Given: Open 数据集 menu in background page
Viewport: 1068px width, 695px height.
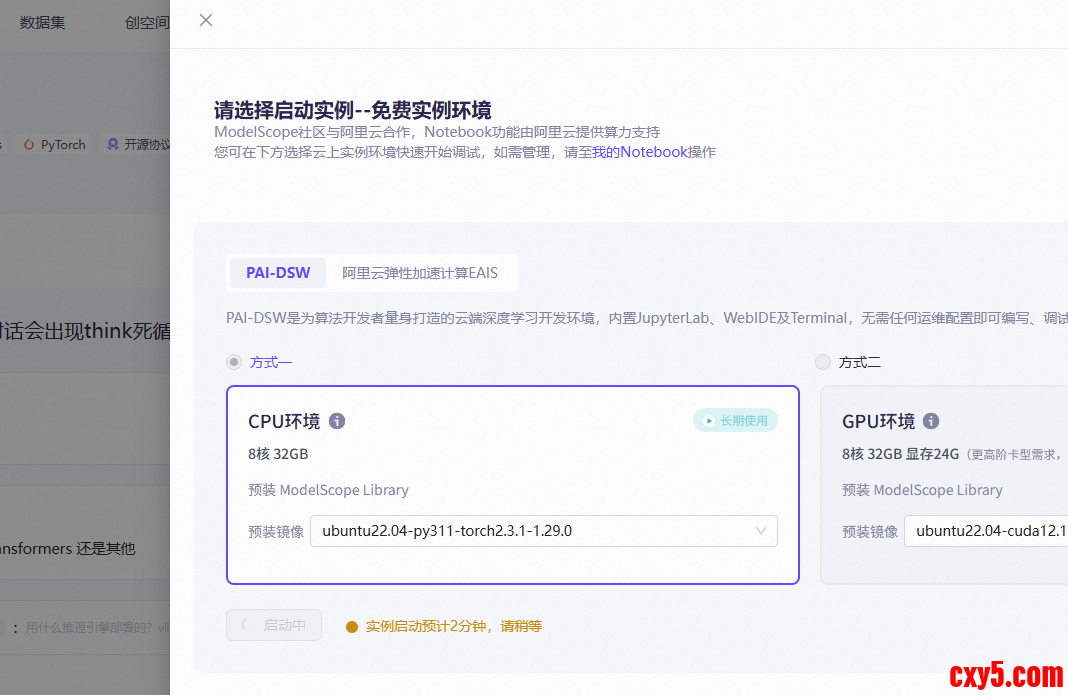Looking at the screenshot, I should coord(42,22).
